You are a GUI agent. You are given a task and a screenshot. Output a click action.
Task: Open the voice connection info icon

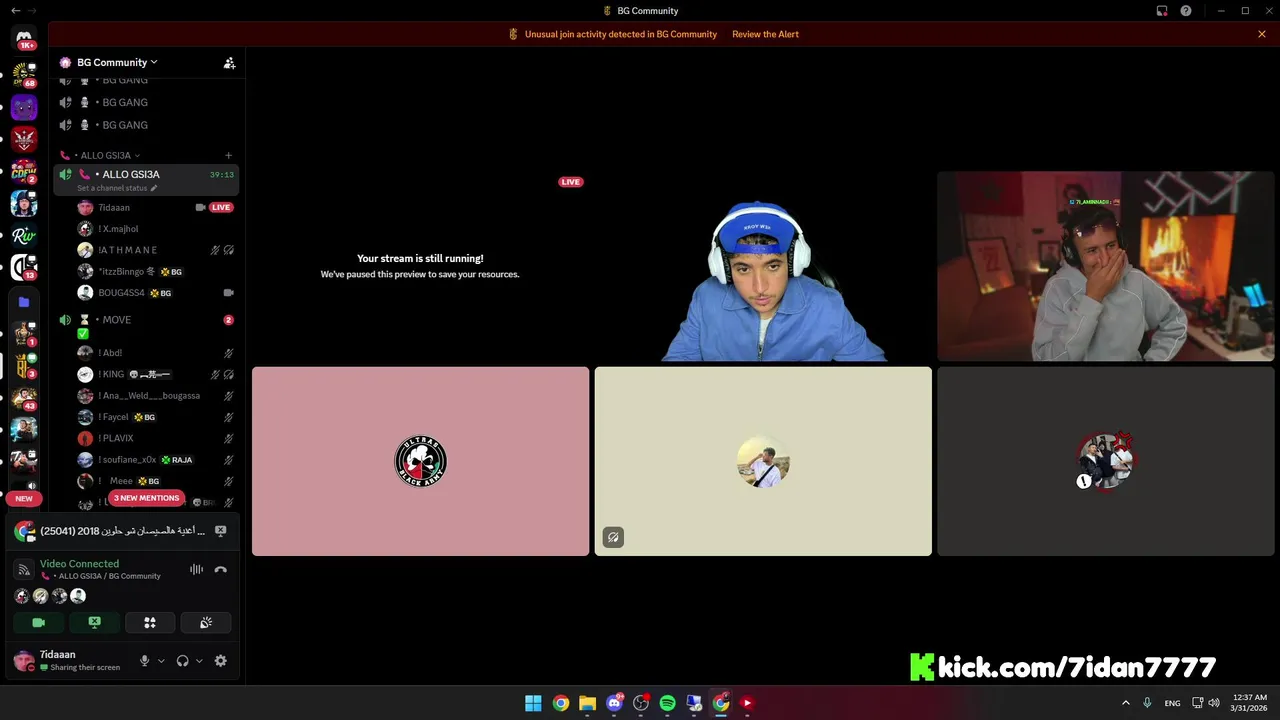[x=24, y=569]
